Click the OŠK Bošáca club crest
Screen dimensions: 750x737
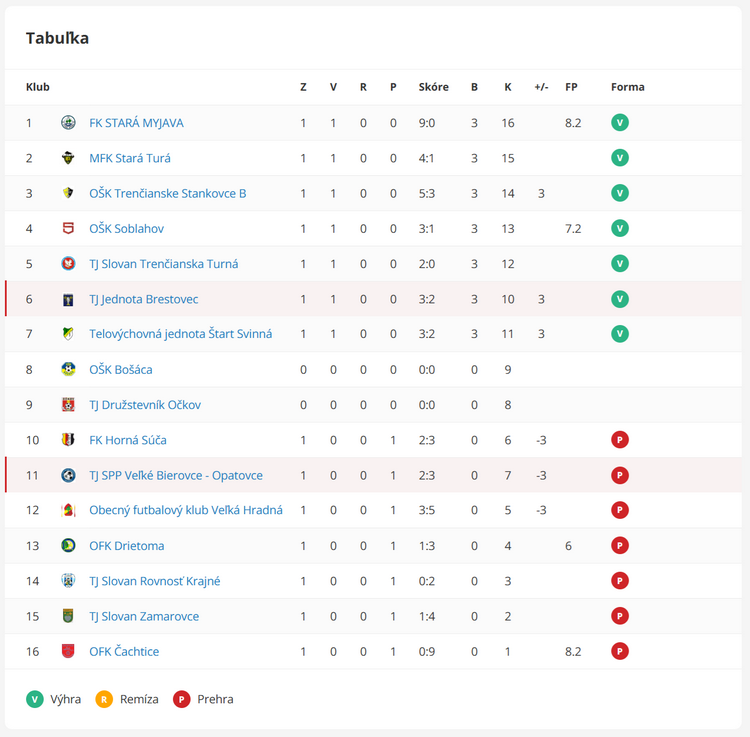68,370
